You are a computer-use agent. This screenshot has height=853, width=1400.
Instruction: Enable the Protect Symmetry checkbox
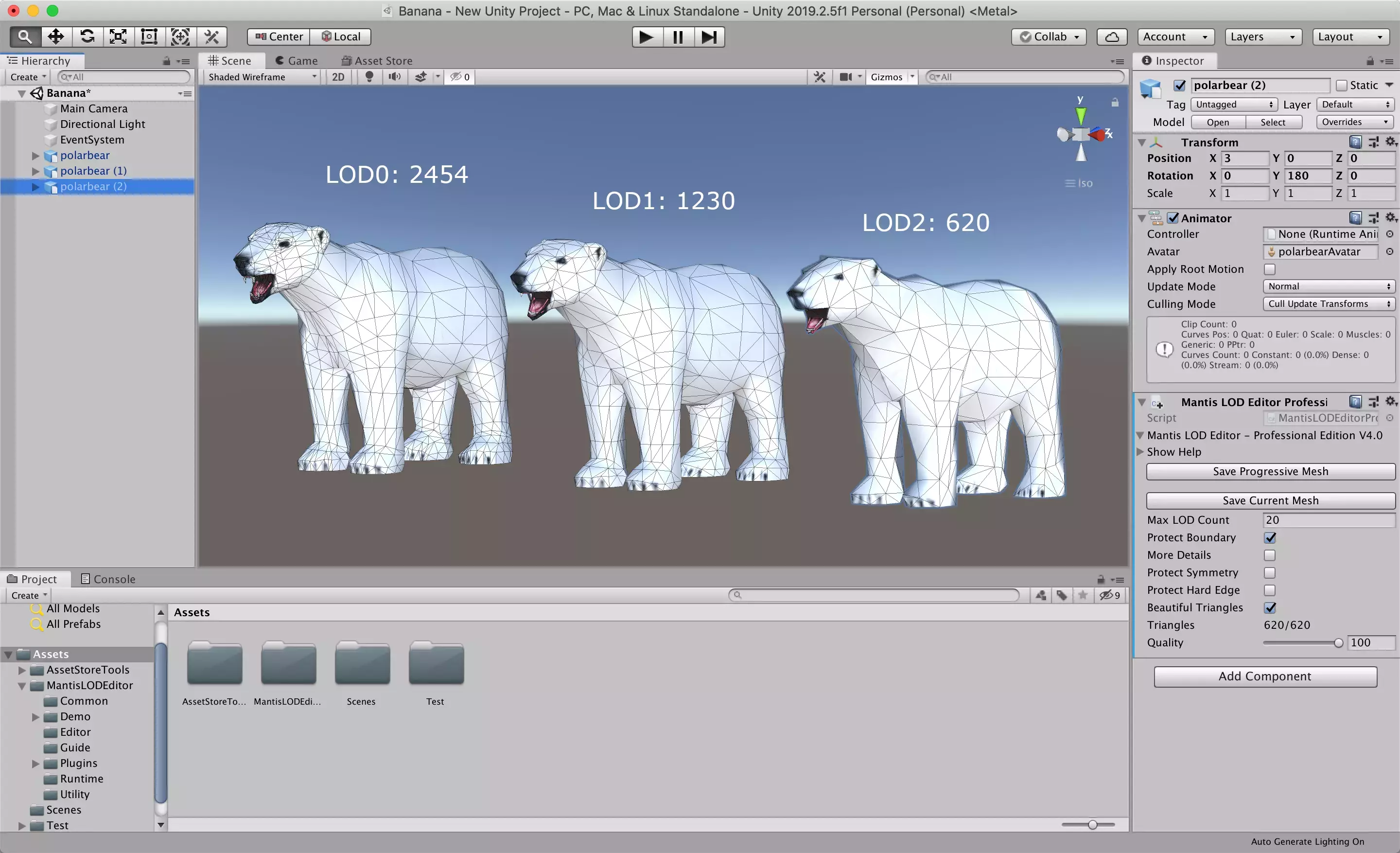pyautogui.click(x=1269, y=572)
